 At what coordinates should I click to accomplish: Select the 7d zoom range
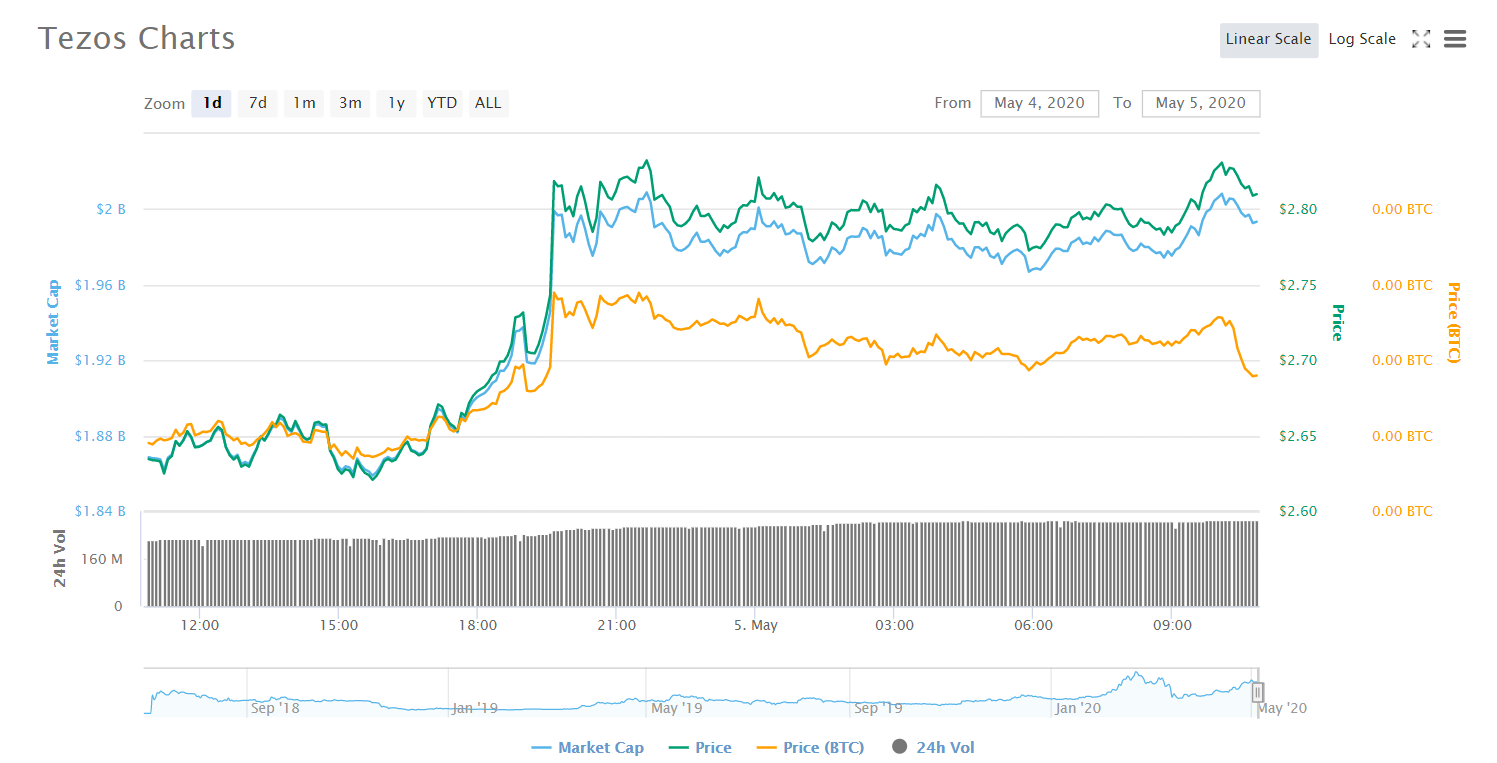258,103
